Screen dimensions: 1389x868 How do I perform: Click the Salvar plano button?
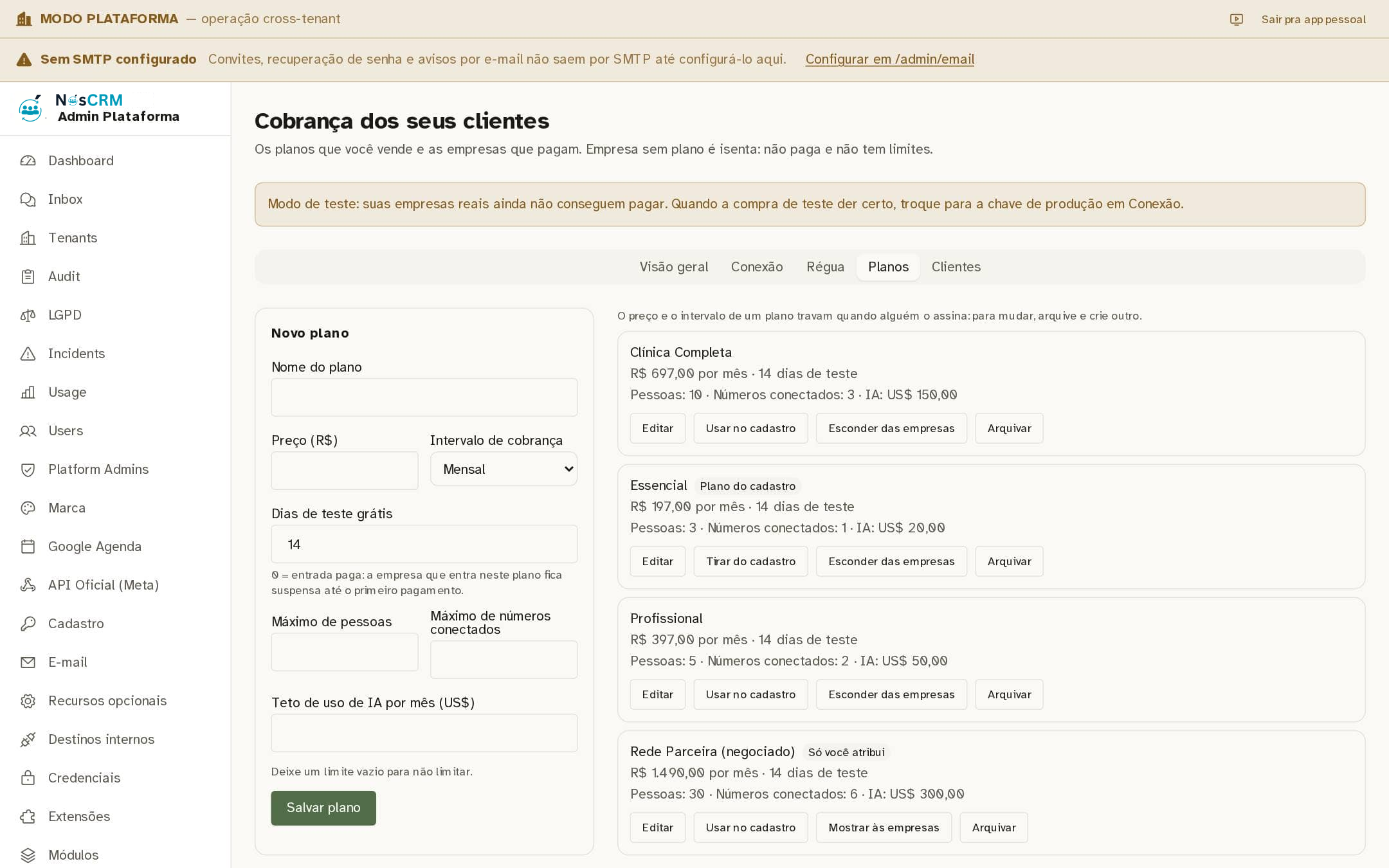[x=323, y=808]
